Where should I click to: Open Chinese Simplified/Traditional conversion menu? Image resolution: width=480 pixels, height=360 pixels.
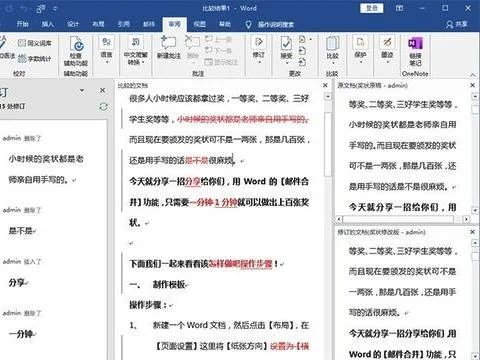[135, 50]
